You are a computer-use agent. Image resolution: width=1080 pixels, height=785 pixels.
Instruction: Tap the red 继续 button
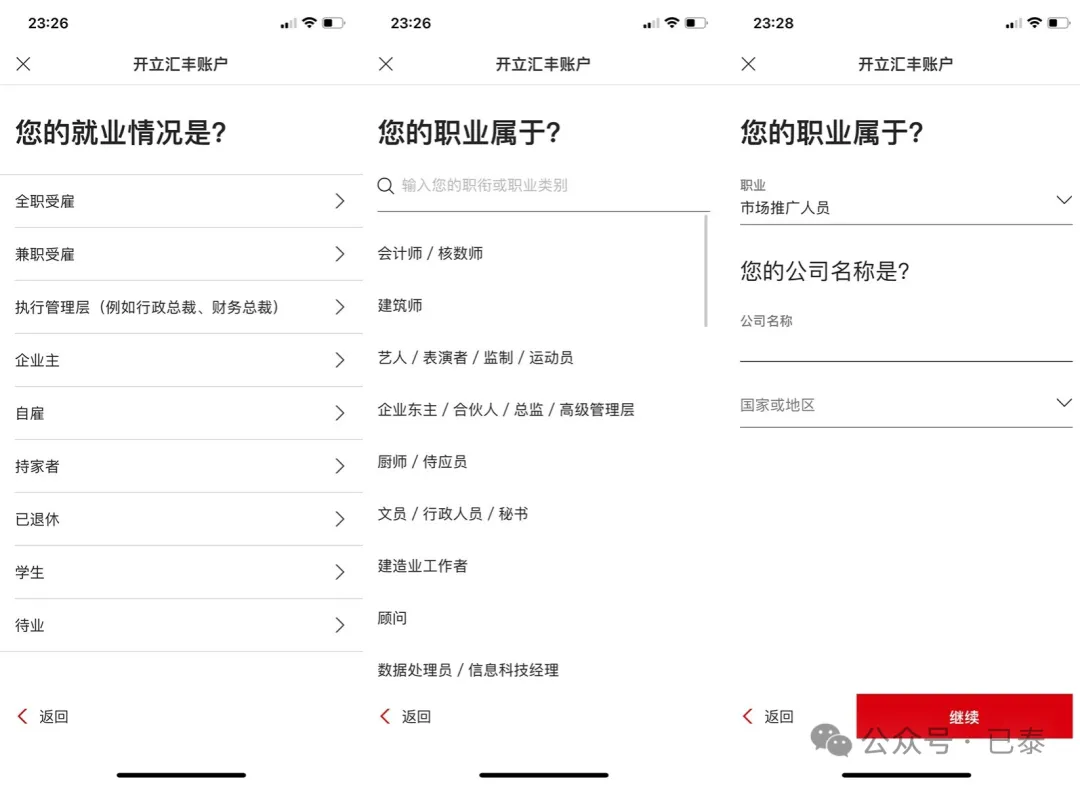coord(964,716)
